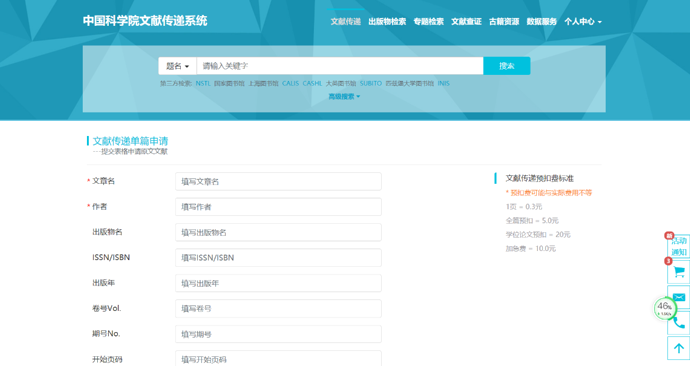Open the INIS search link
This screenshot has width=690, height=378.
point(444,83)
